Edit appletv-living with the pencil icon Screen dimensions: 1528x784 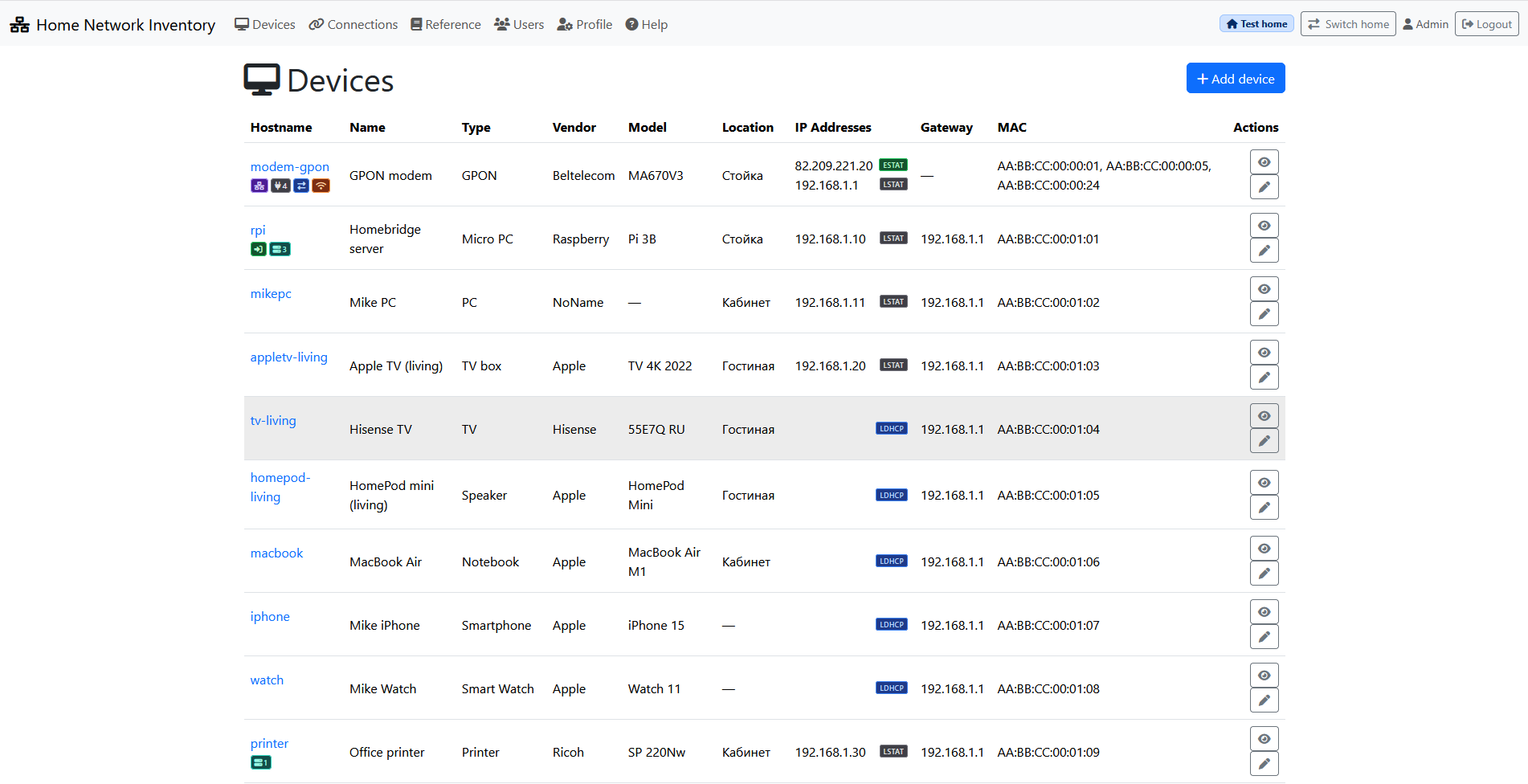[x=1264, y=378]
